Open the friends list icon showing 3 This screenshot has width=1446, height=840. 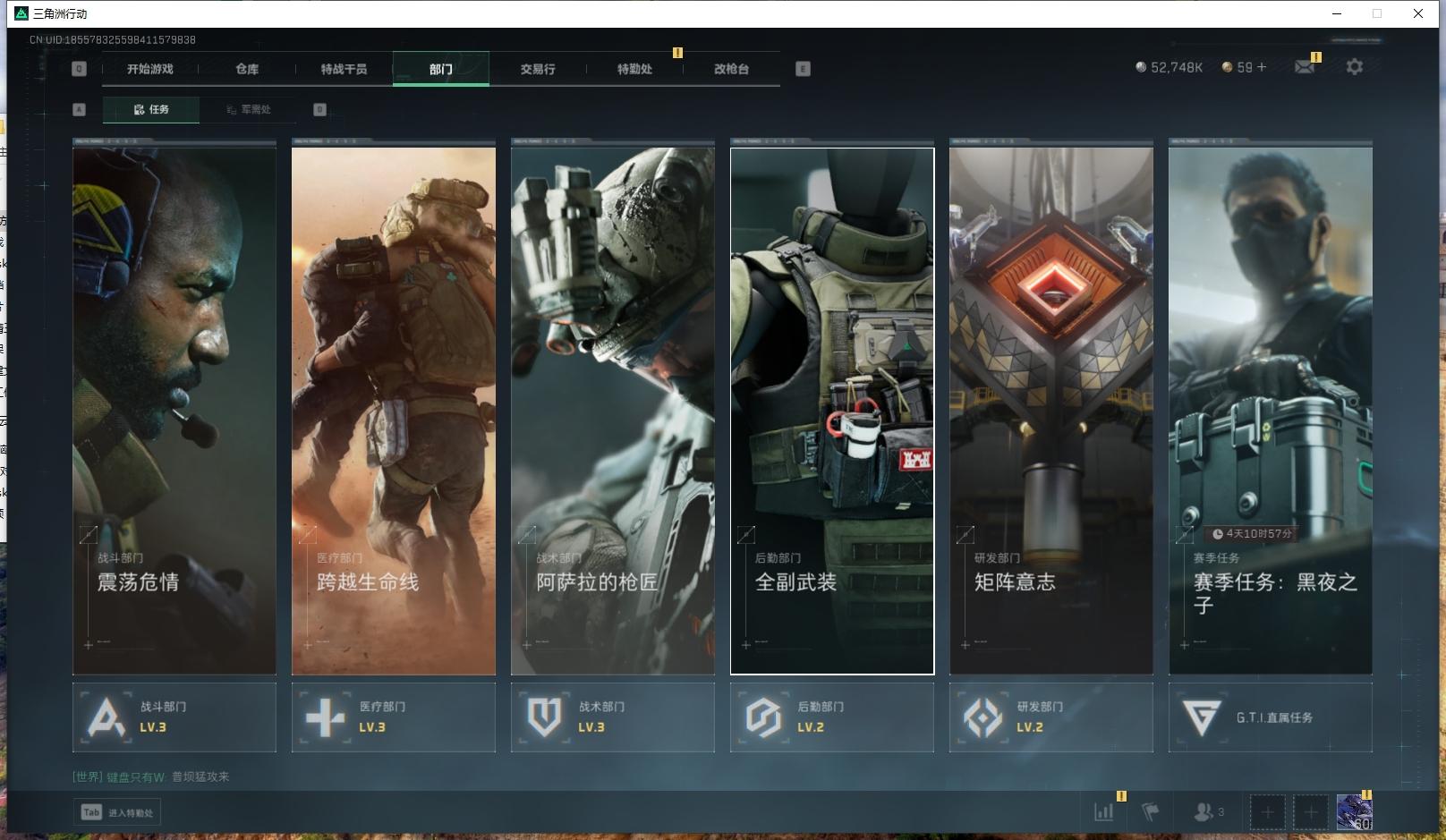tap(1209, 812)
